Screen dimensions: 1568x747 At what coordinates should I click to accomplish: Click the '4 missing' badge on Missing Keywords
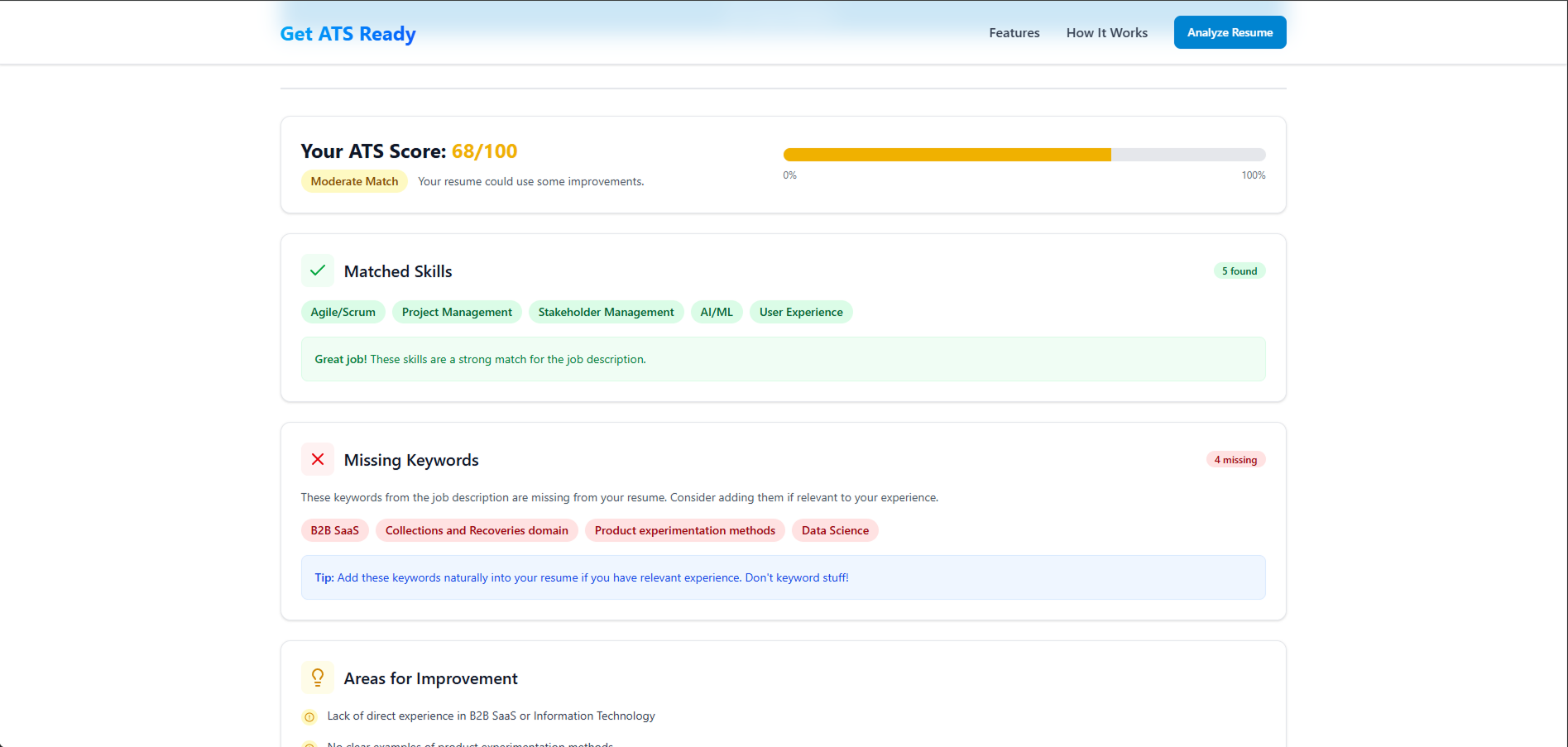[1235, 459]
